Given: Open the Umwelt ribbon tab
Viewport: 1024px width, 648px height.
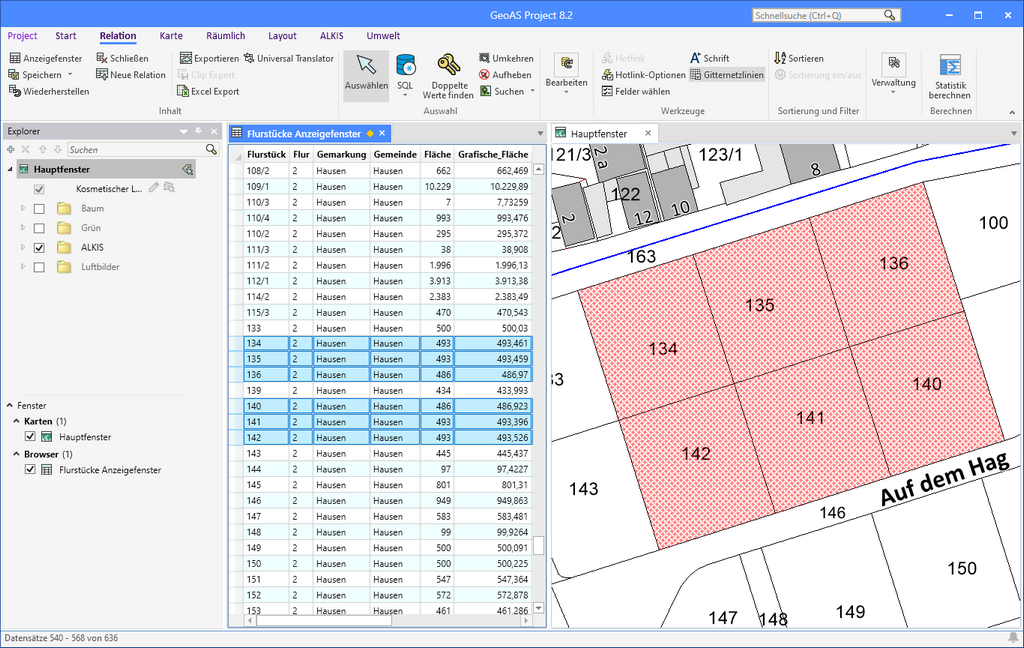Looking at the screenshot, I should click(383, 36).
